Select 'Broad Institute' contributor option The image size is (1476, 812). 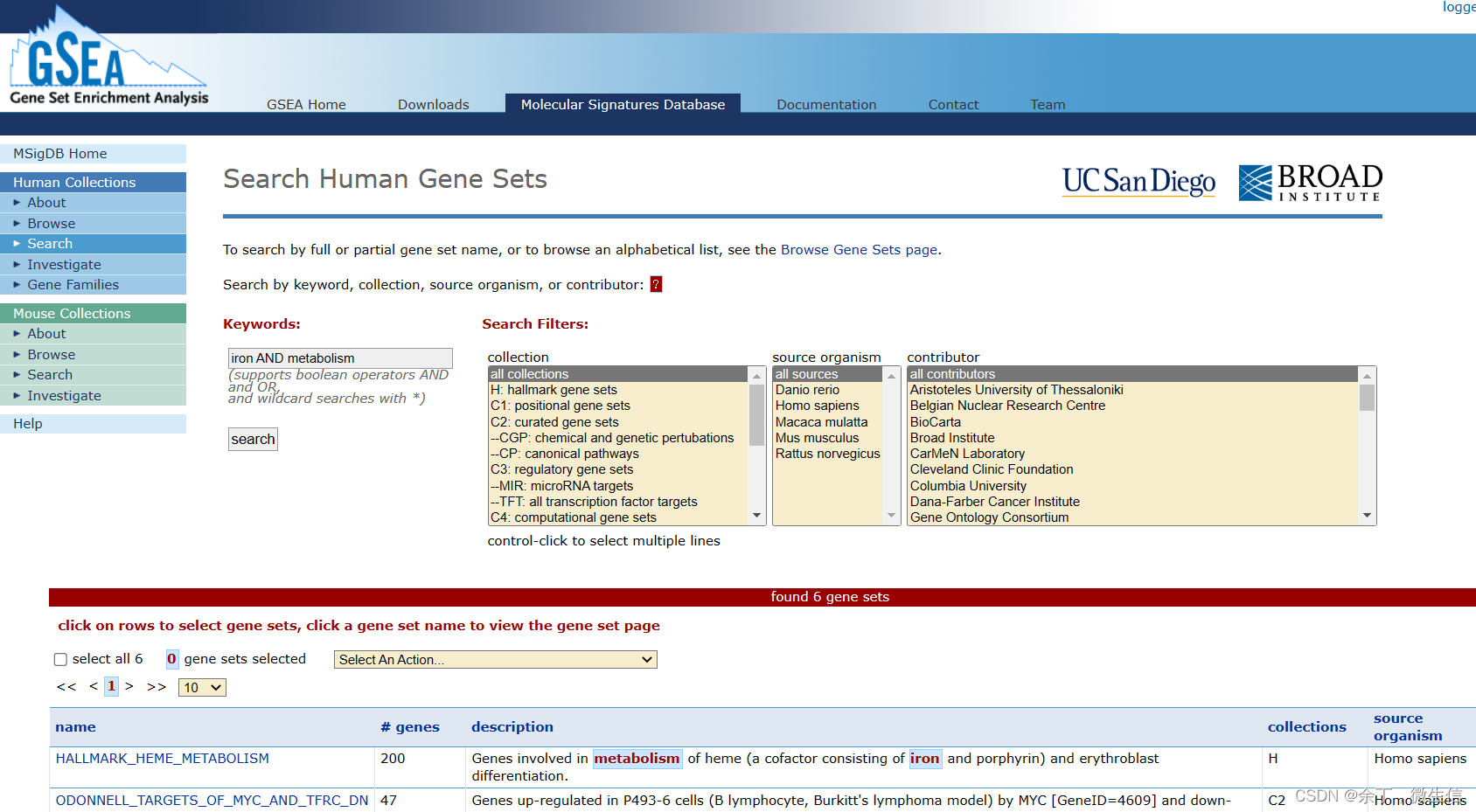pos(1133,438)
